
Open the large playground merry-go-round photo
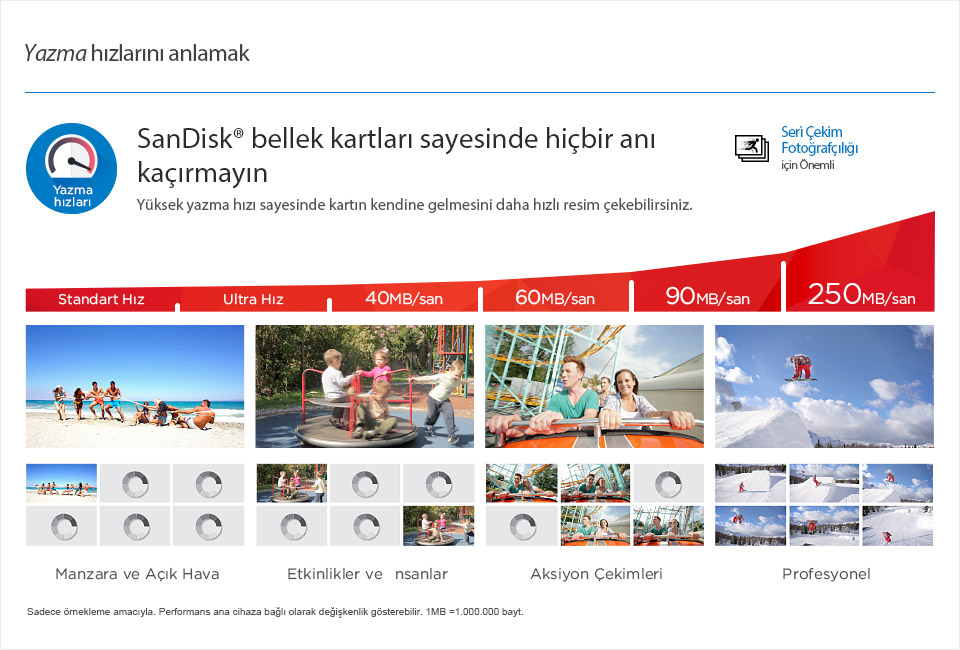click(364, 386)
